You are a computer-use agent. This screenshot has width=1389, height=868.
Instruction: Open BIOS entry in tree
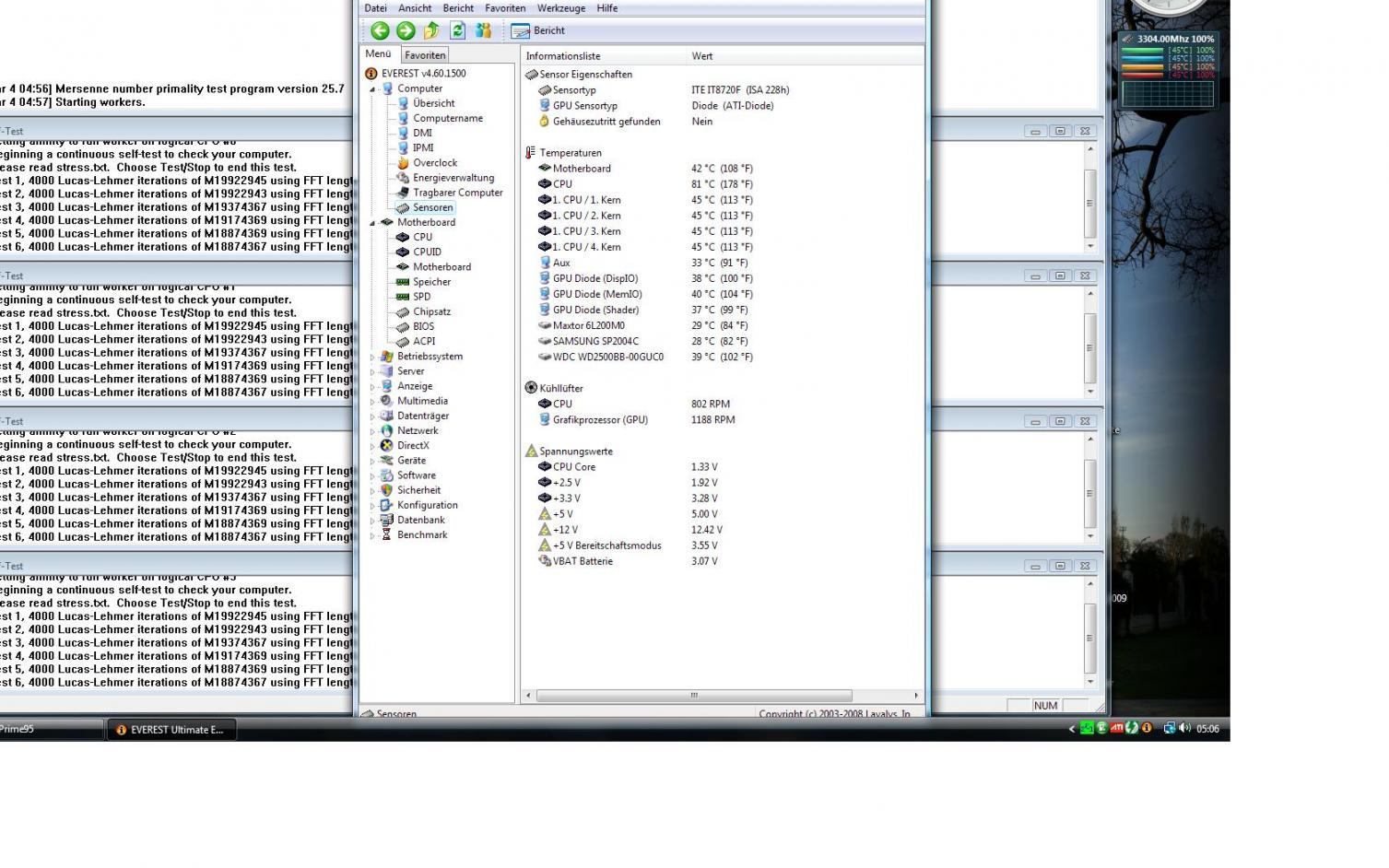(x=423, y=326)
